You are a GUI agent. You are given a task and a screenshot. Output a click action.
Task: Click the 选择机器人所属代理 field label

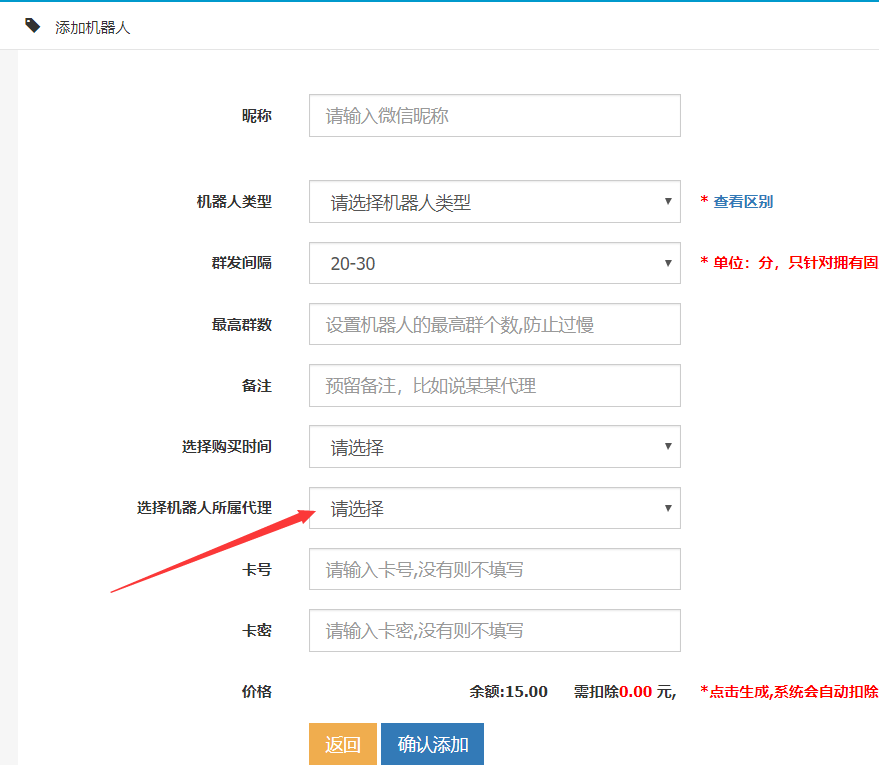pos(205,508)
